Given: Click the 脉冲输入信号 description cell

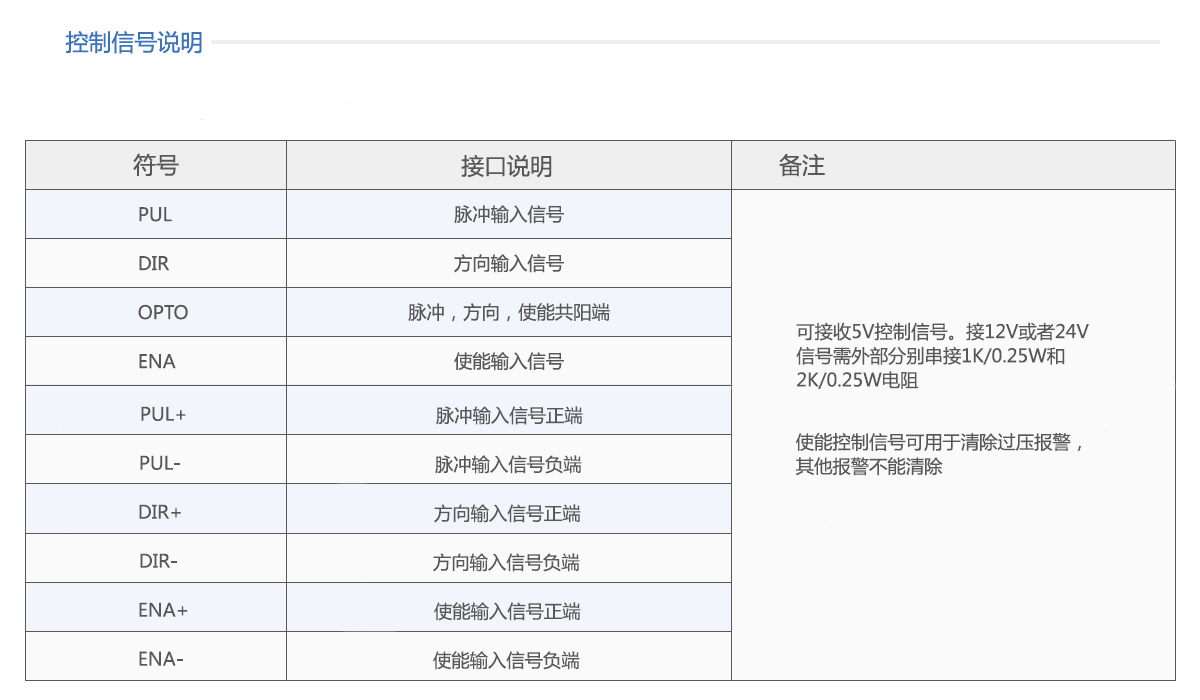Looking at the screenshot, I should [x=508, y=214].
